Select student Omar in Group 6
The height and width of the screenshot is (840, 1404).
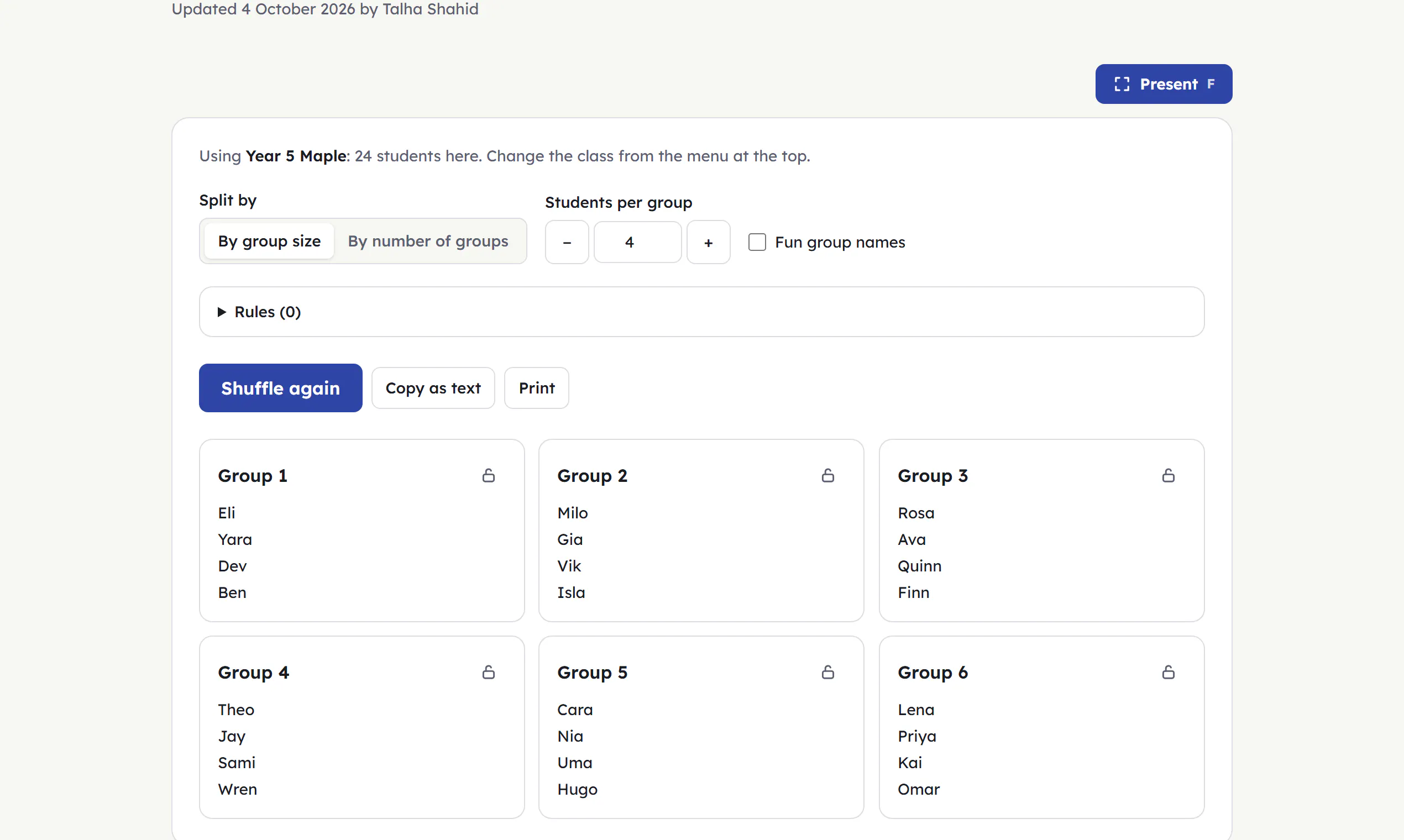pos(918,789)
